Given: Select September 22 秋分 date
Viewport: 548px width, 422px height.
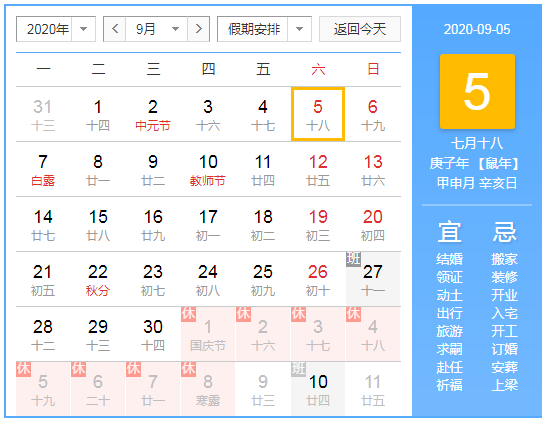Looking at the screenshot, I should click(x=98, y=279).
